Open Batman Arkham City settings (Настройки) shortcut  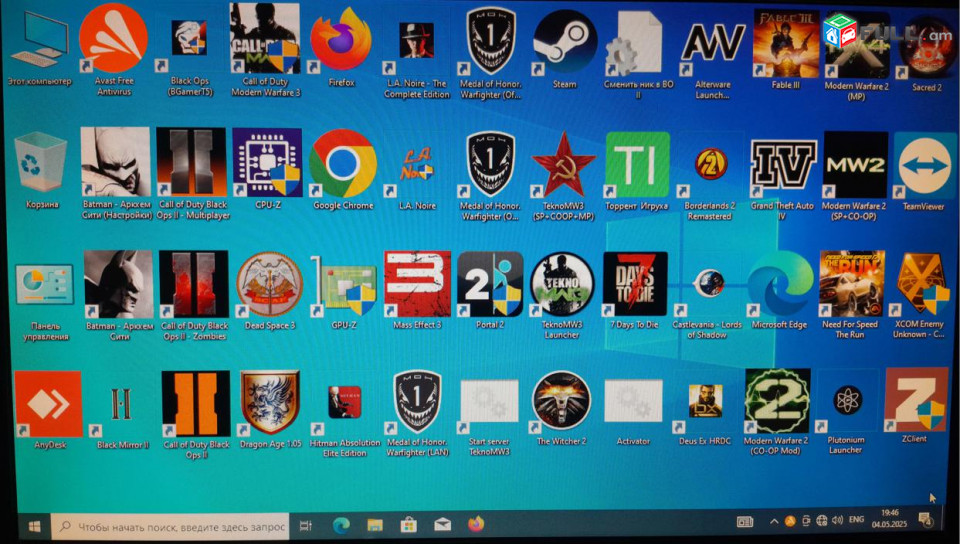click(115, 162)
